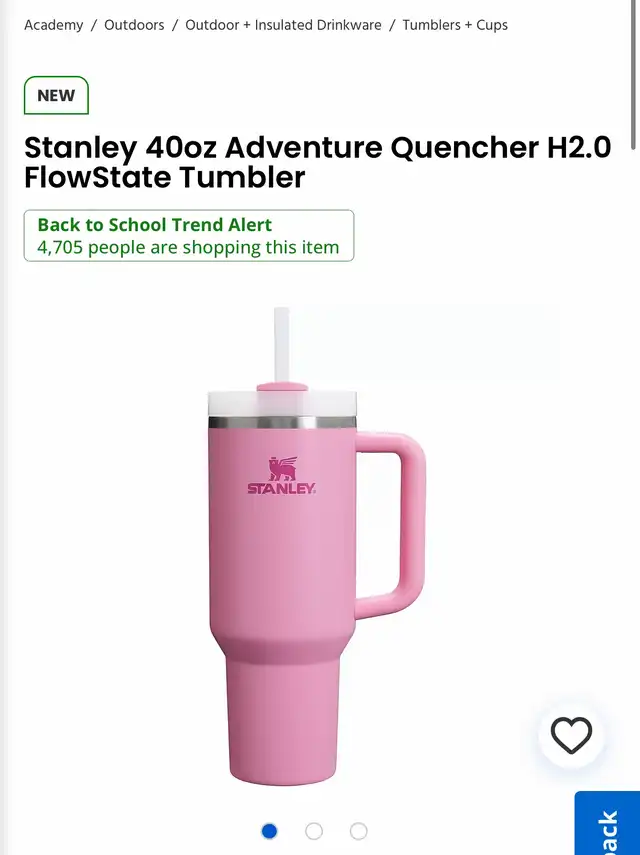Open the Outdoors breadcrumb category
Screen dimensions: 640x855
(x=134, y=25)
